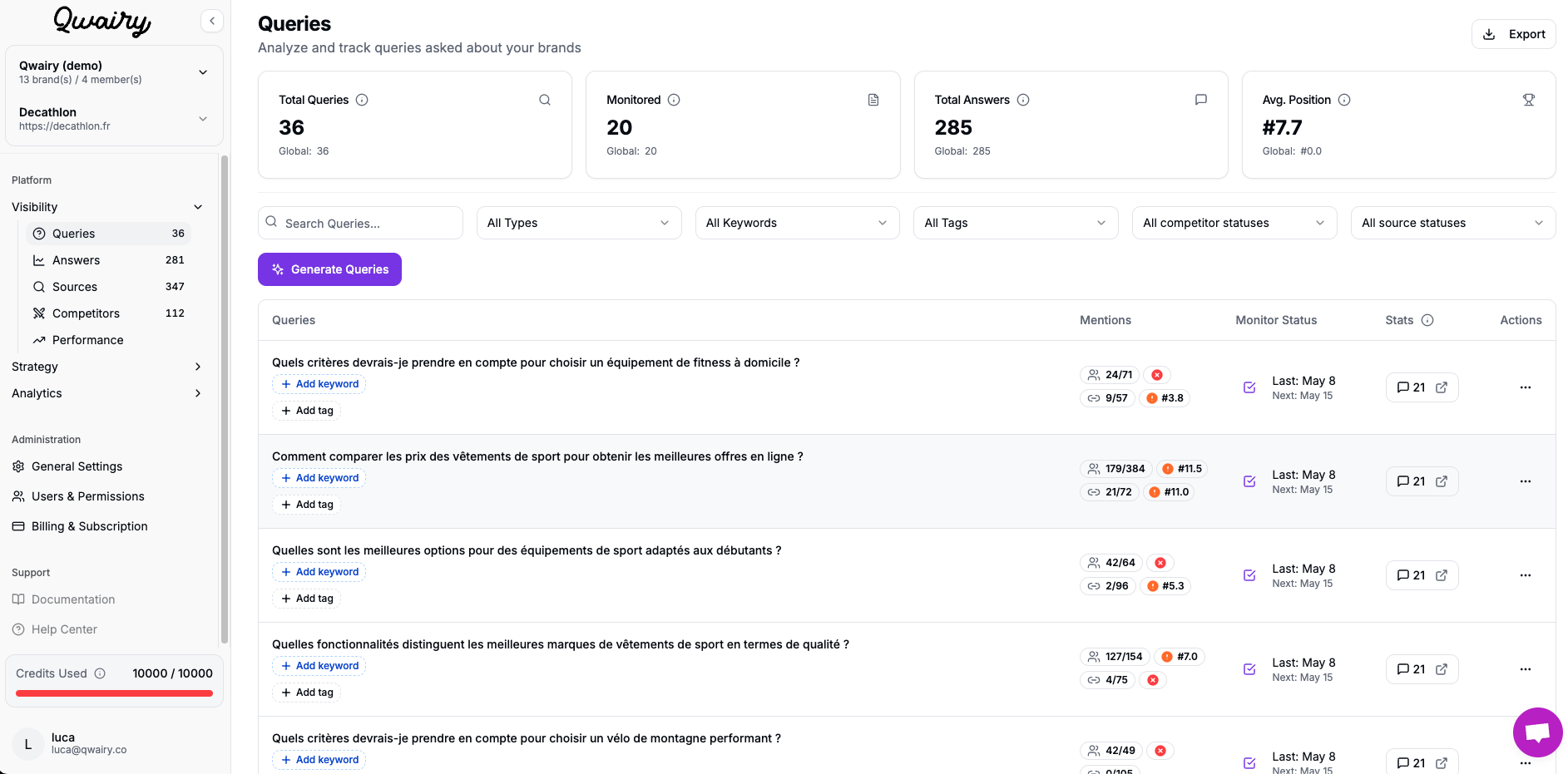Click the sidebar vertical scrollbar
Screen dimensions: 1568x774
click(x=224, y=399)
